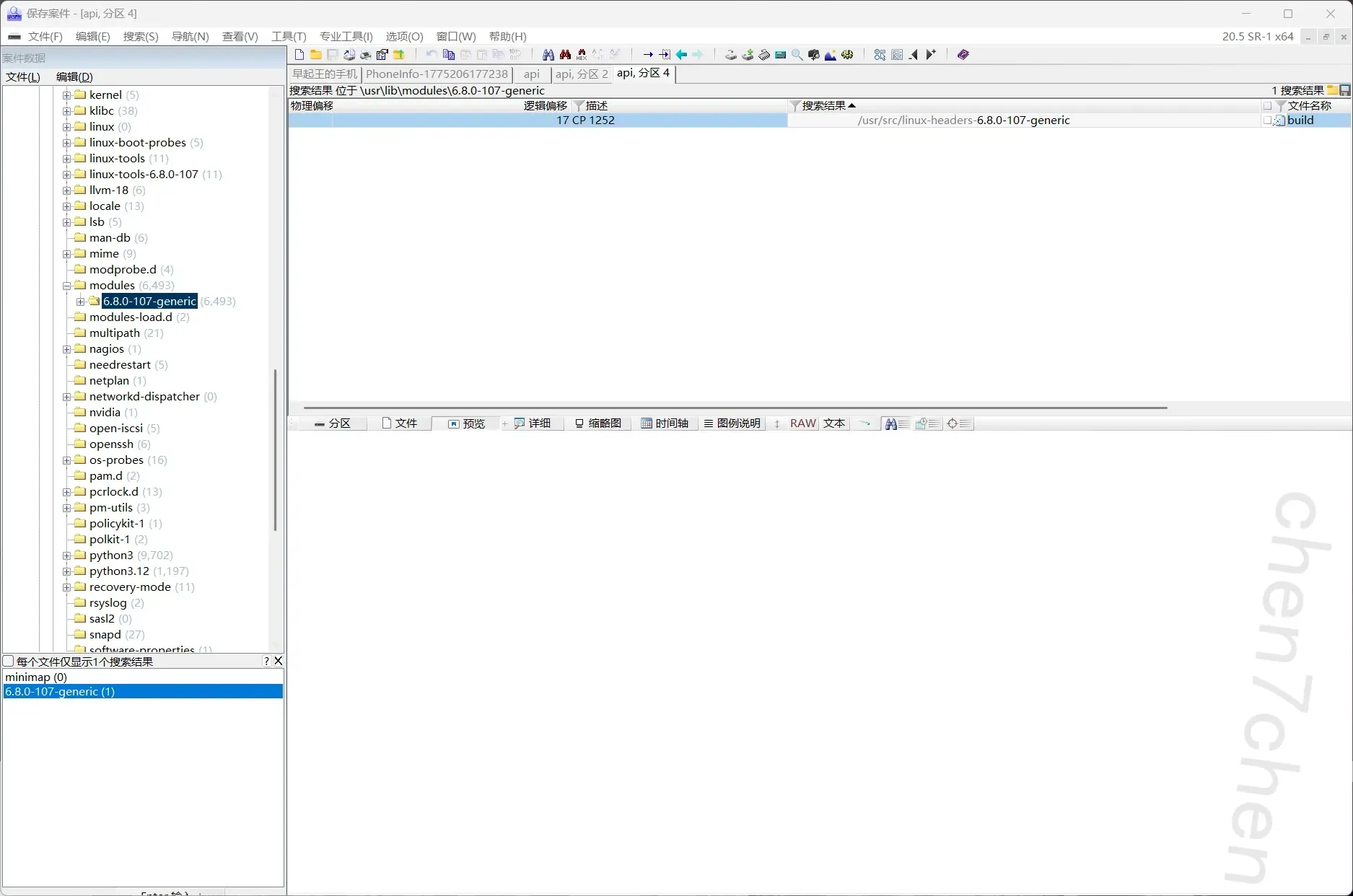Click the Find HEX values icon
The image size is (1353, 896).
582,55
